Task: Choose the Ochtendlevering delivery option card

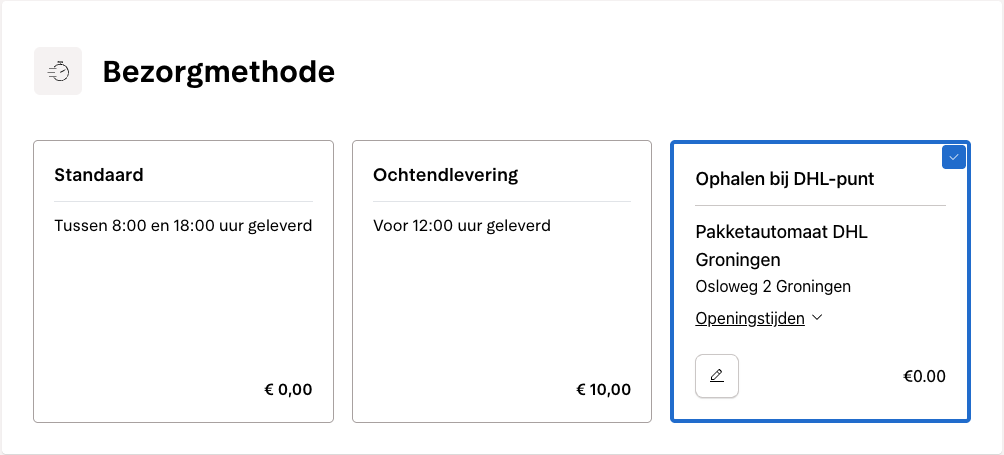Action: click(502, 300)
